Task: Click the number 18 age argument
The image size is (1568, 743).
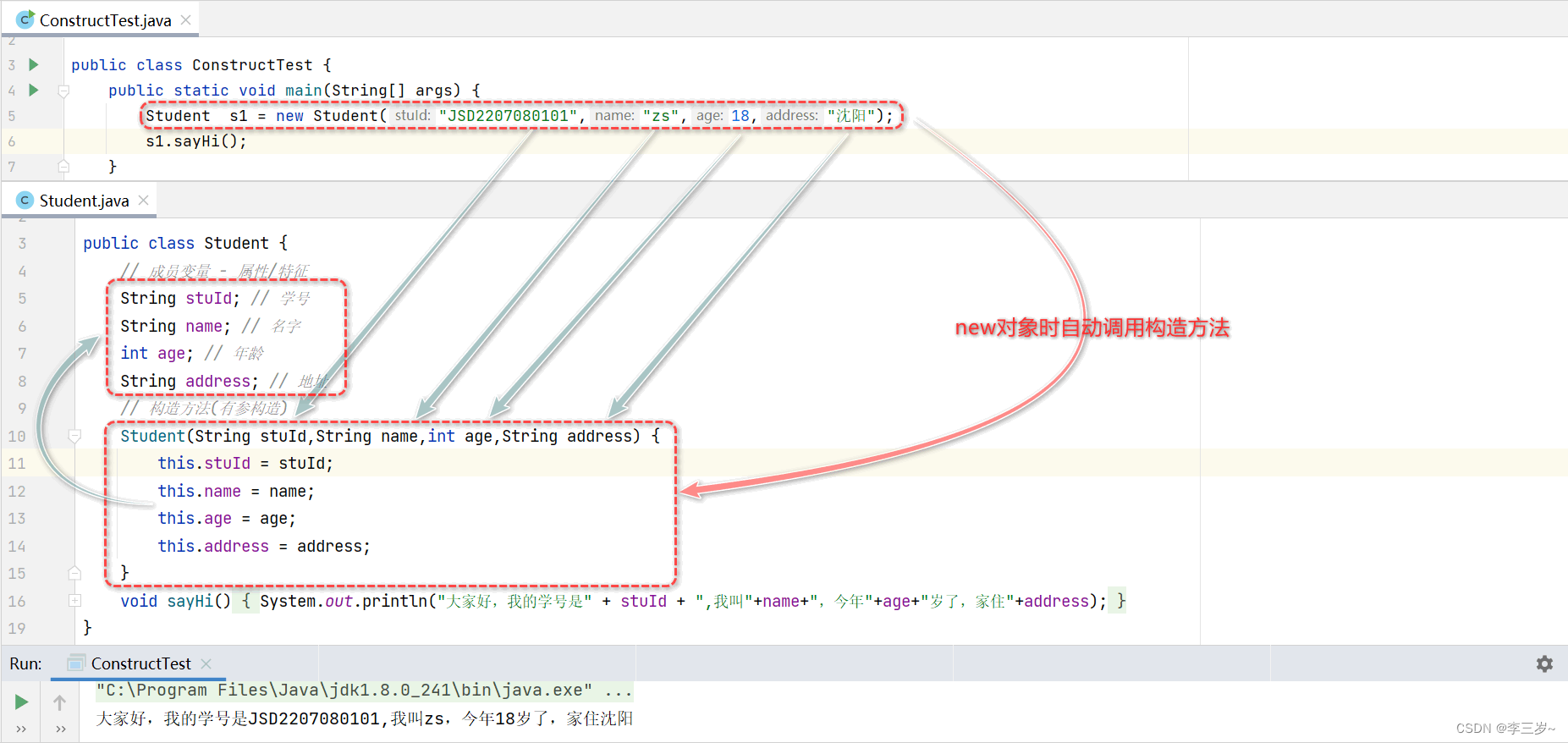Action: click(x=740, y=116)
